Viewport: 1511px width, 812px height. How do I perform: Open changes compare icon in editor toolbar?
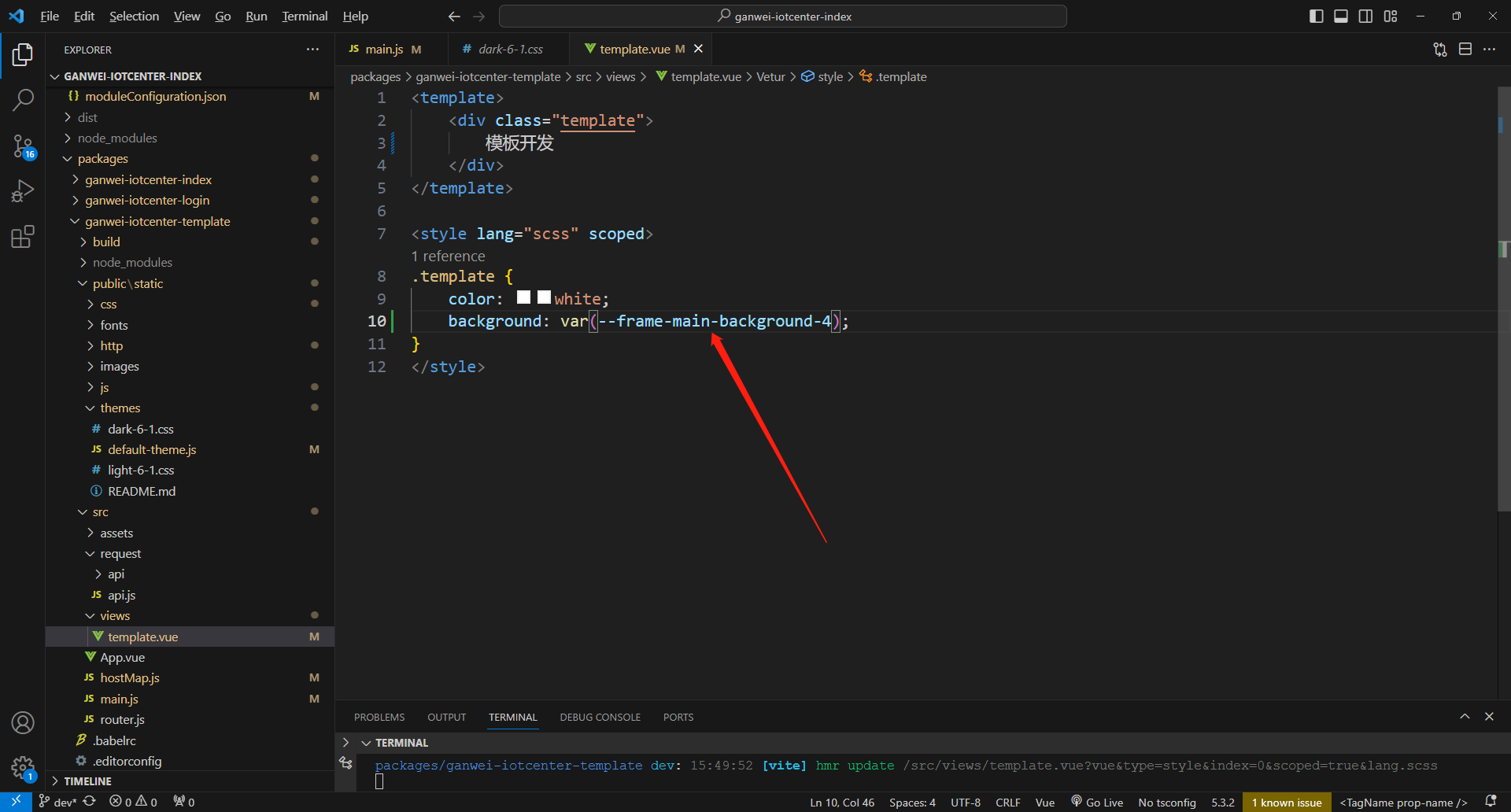coord(1439,49)
